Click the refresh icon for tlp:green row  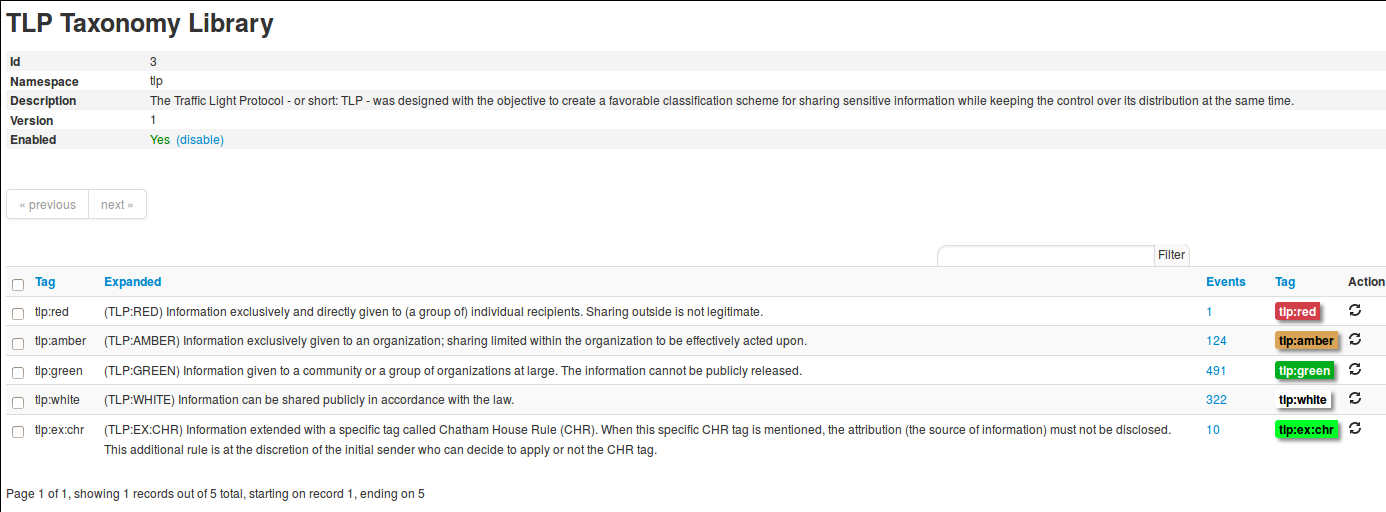[x=1355, y=369]
